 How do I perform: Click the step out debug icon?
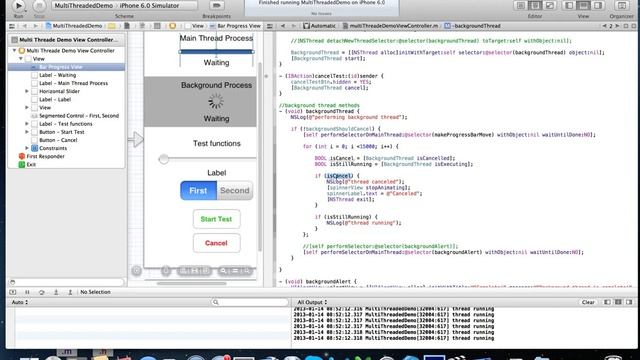[70, 292]
